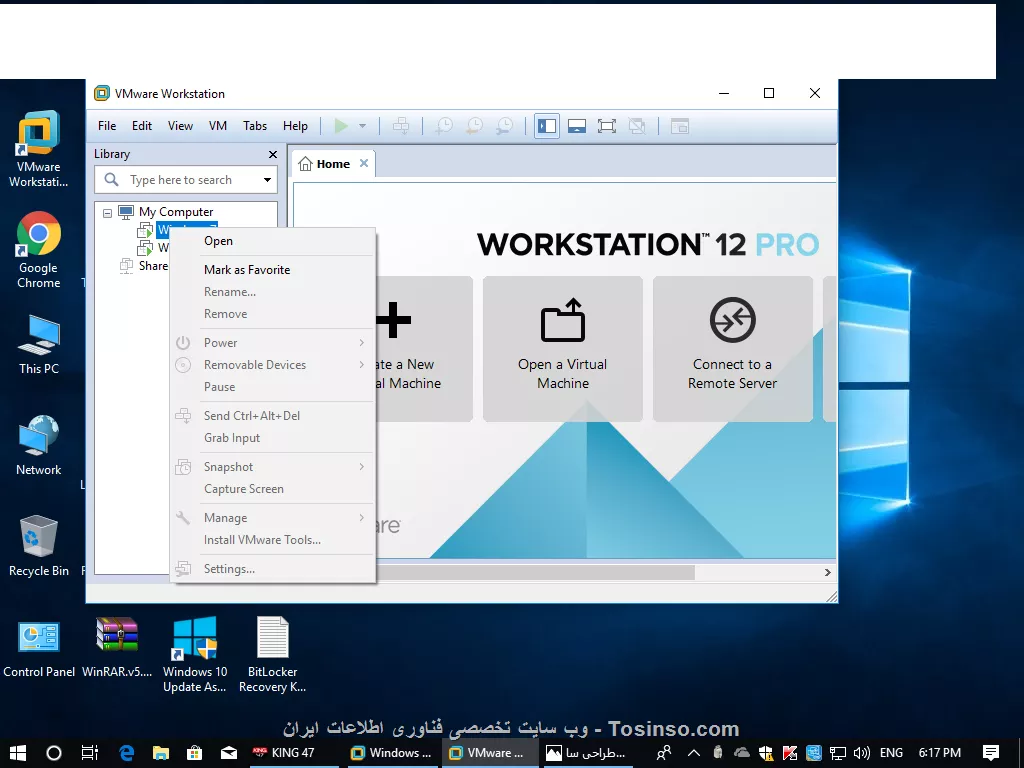Select the This PC desktop icon

pos(39,345)
